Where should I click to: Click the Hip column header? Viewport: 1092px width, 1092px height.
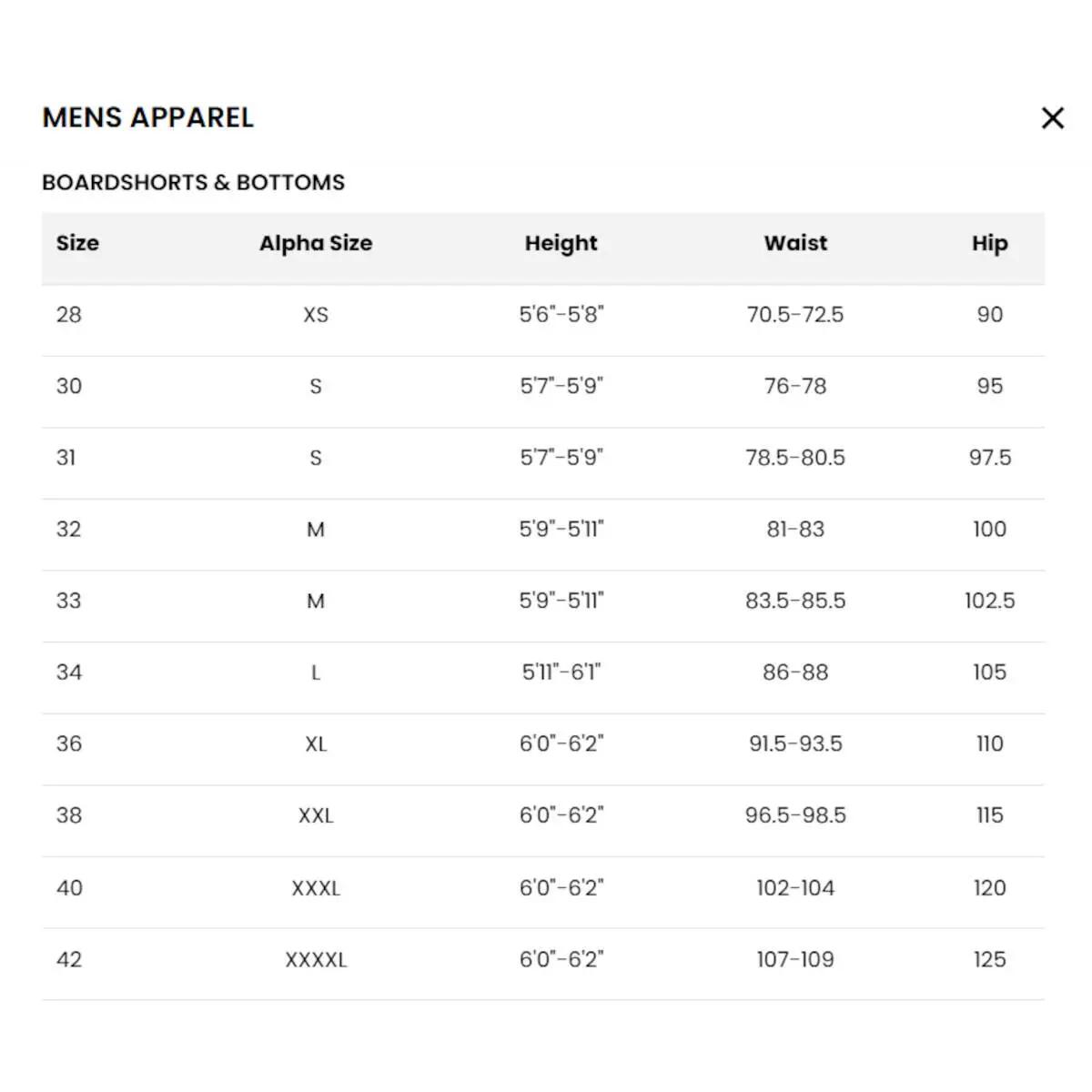pyautogui.click(x=989, y=243)
